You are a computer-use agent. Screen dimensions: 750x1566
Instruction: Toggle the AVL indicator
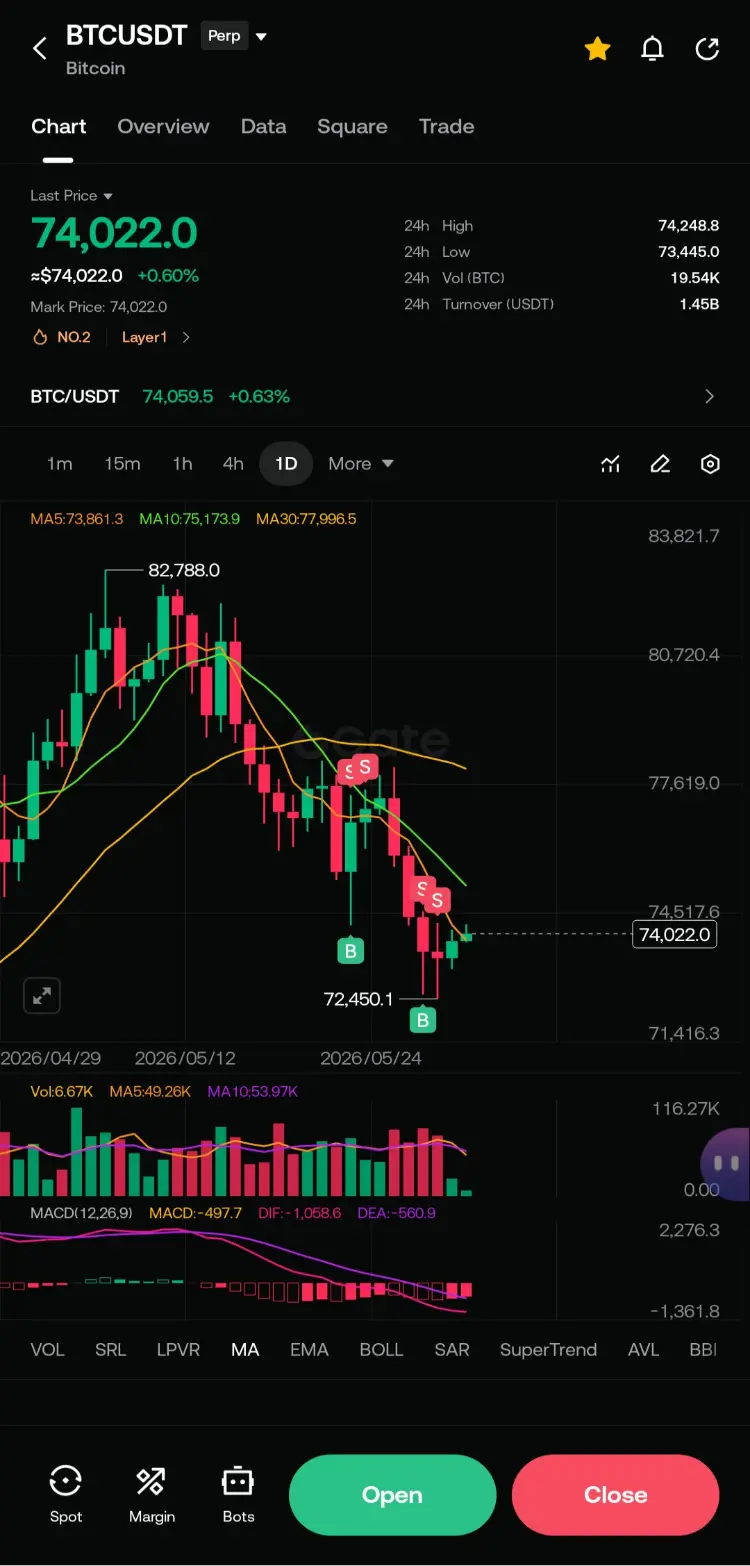click(643, 1349)
